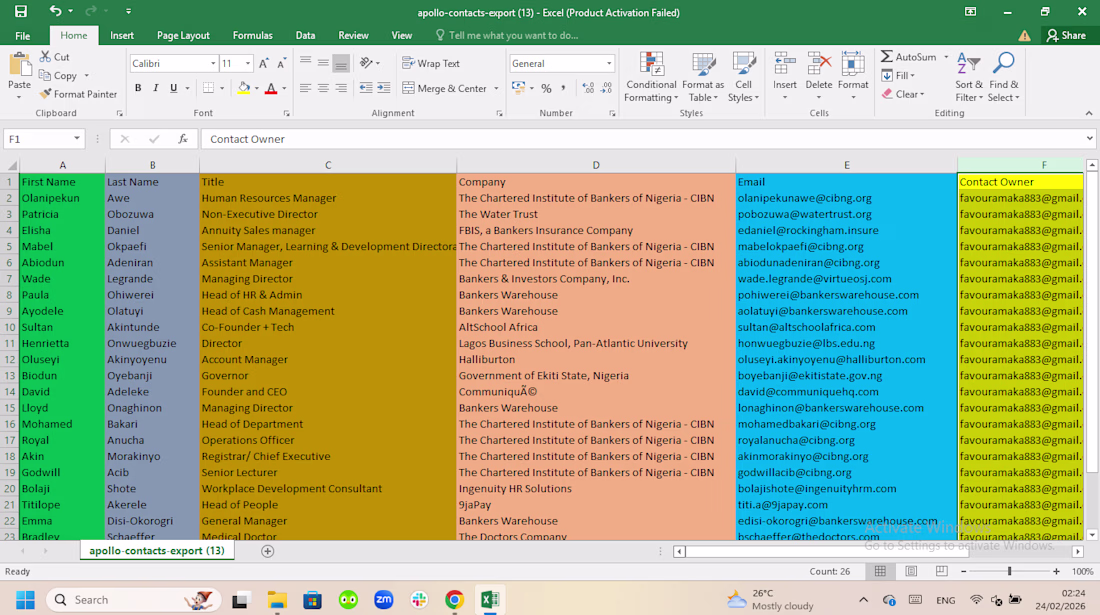Switch to the Formulas tab
The image size is (1100, 615).
coord(253,35)
